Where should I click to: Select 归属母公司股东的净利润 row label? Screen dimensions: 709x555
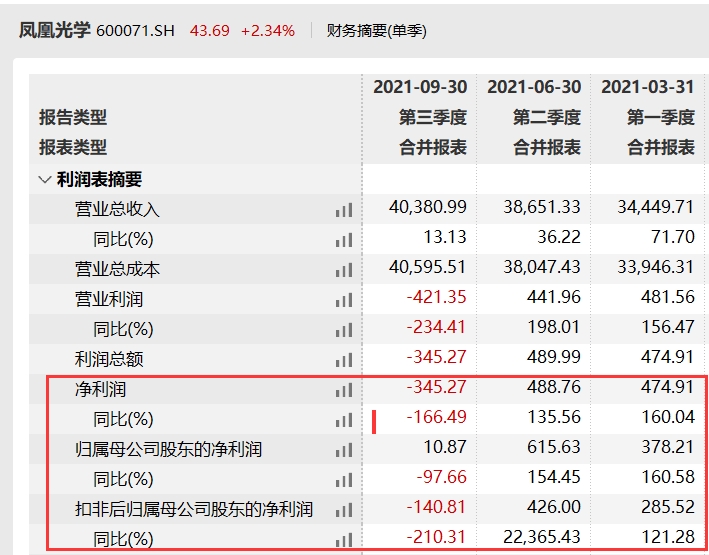click(x=169, y=450)
